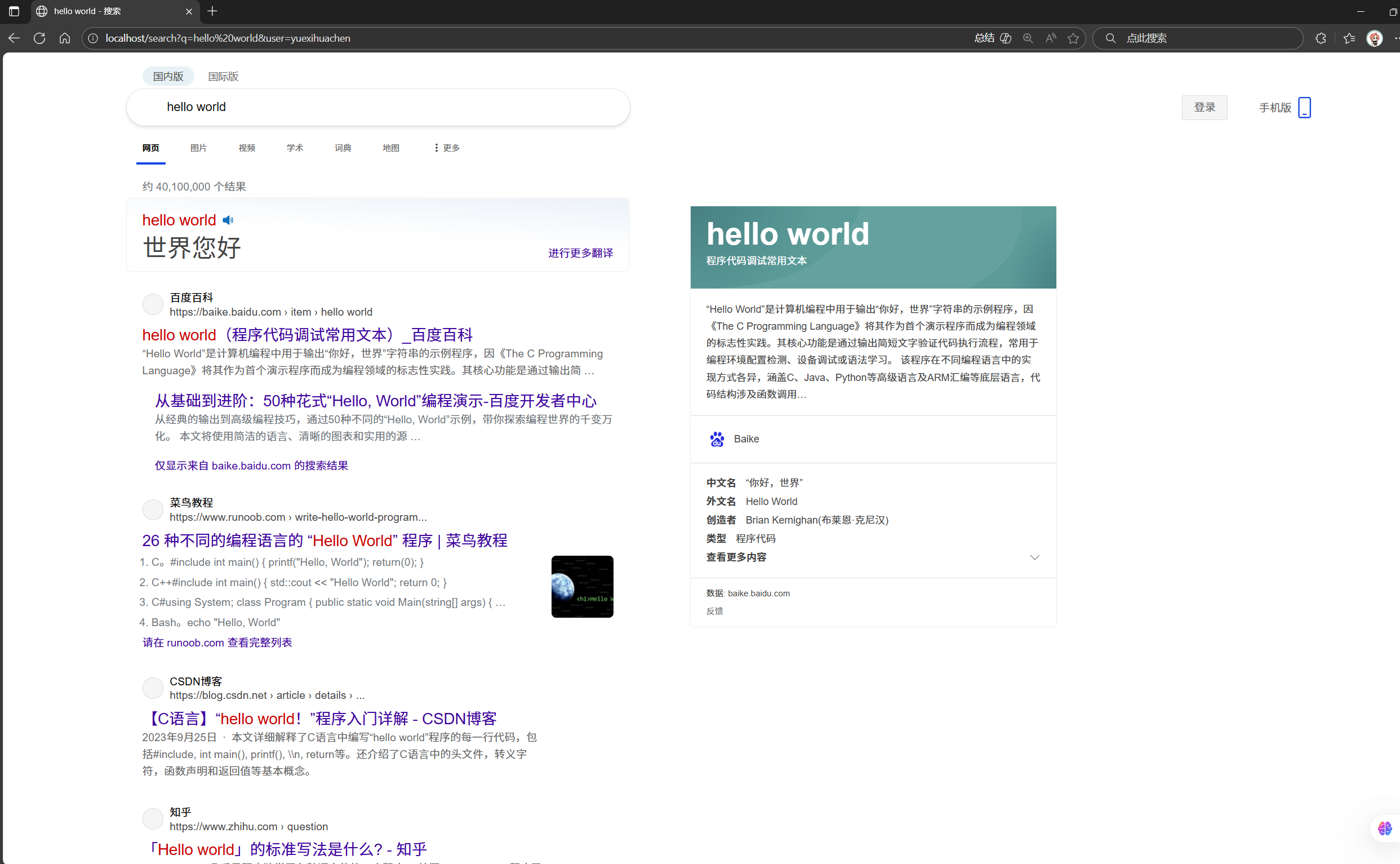Click the 菜鸟教程 site favicon
Viewport: 1400px width, 864px height.
click(x=153, y=509)
